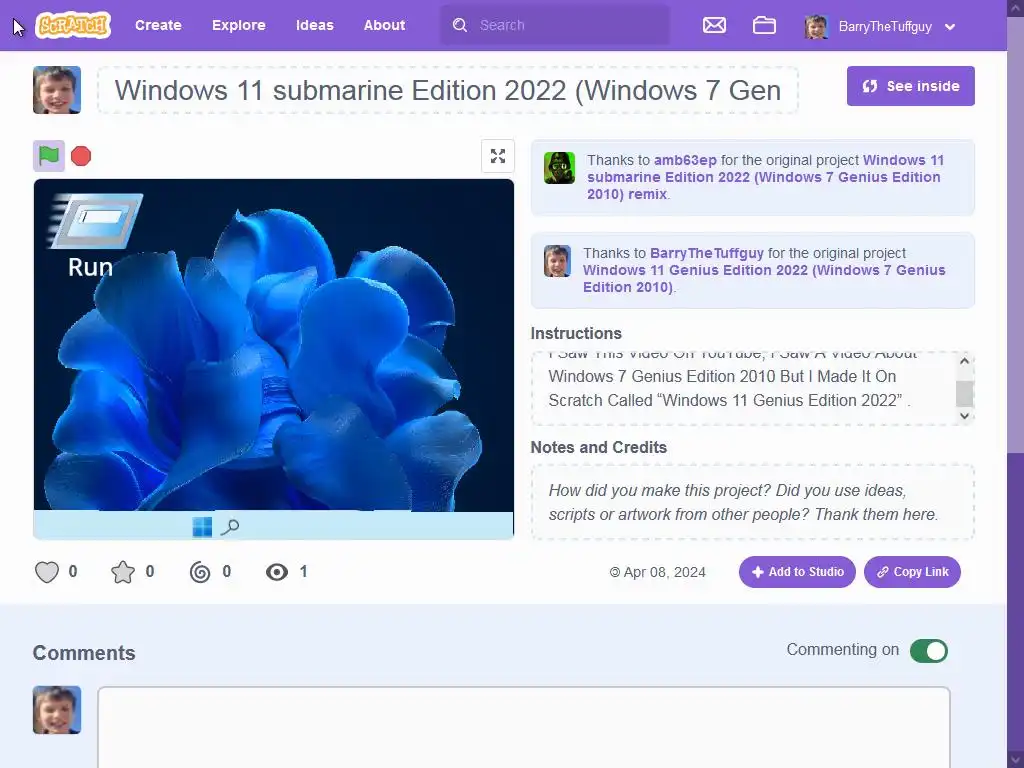
Task: Click the project author avatar beside title
Action: (57, 90)
